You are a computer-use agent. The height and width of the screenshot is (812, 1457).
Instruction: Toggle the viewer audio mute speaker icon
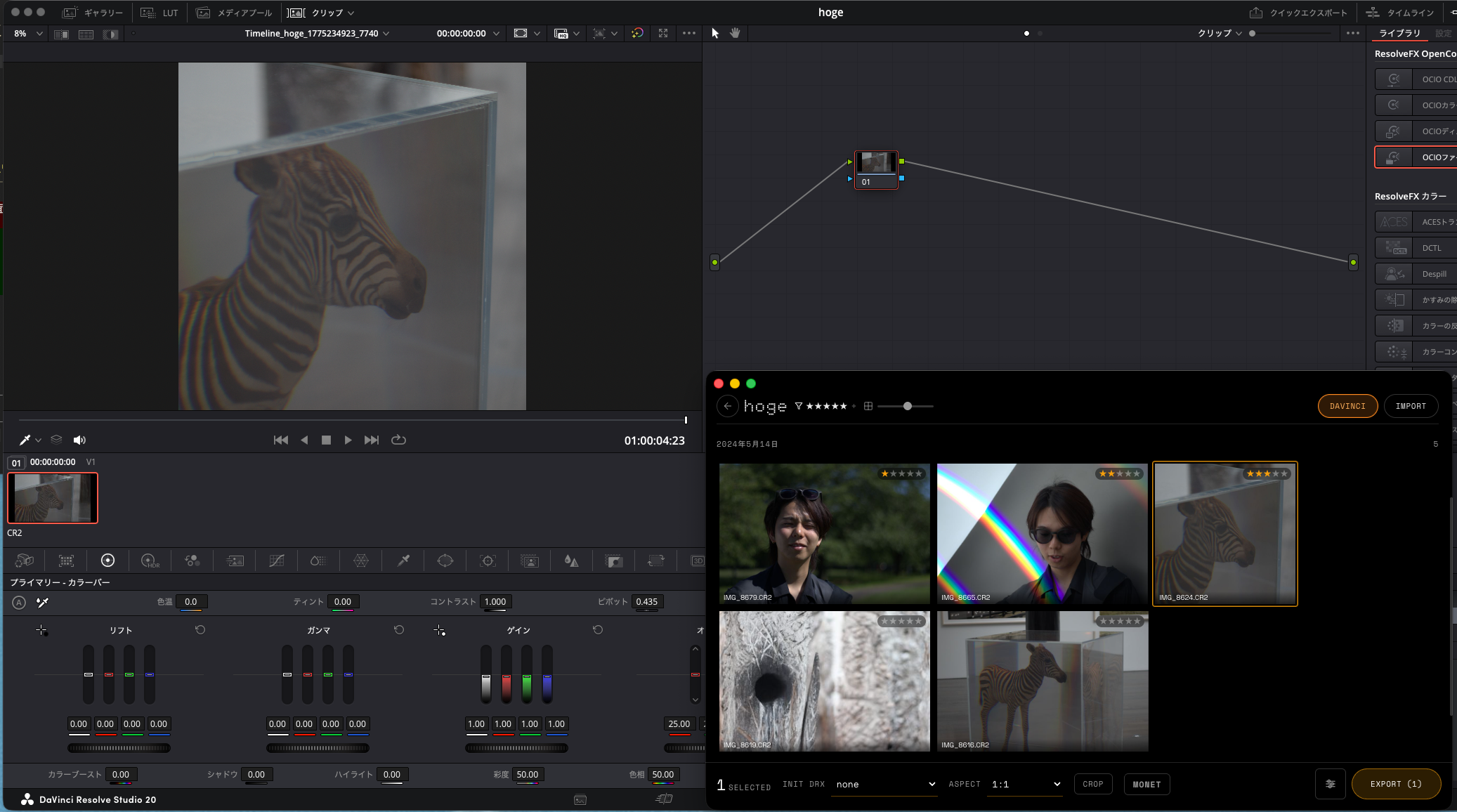79,439
